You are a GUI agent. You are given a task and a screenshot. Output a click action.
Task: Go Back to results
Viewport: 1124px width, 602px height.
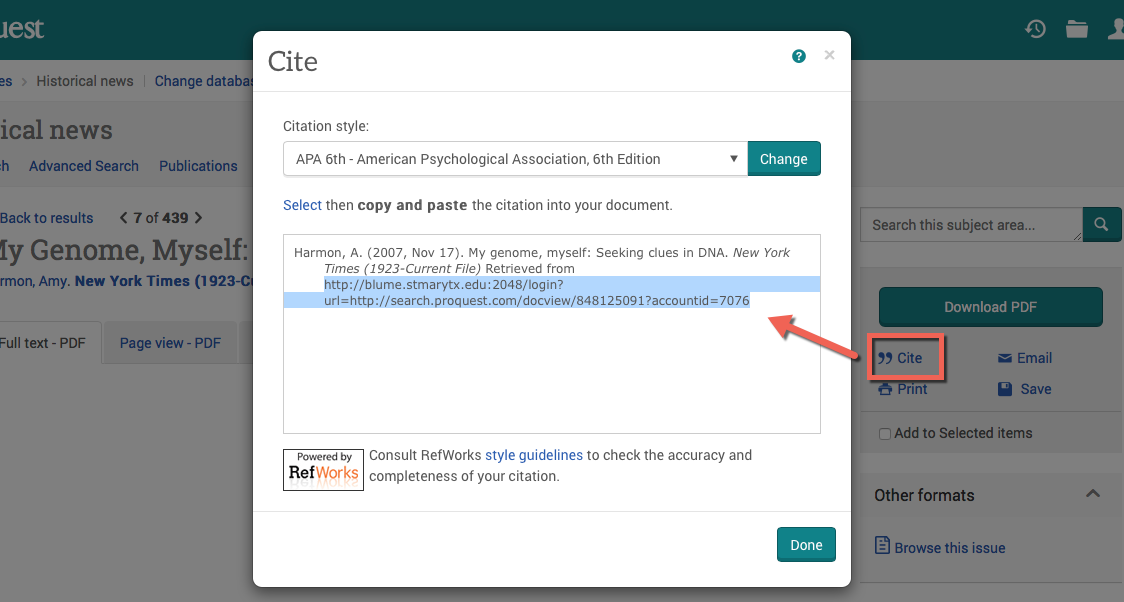point(47,218)
